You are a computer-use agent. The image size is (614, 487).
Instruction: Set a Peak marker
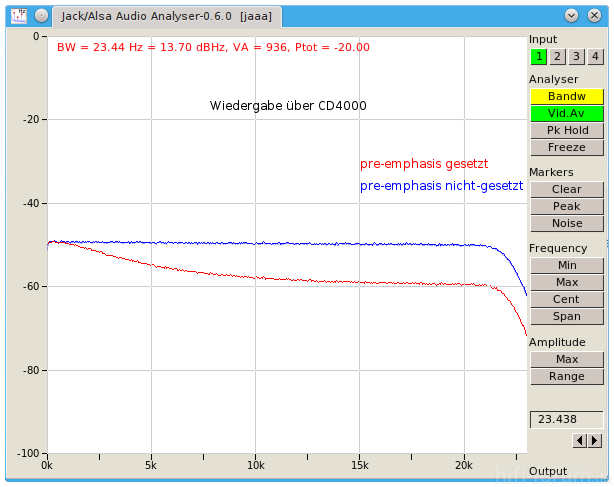point(567,206)
